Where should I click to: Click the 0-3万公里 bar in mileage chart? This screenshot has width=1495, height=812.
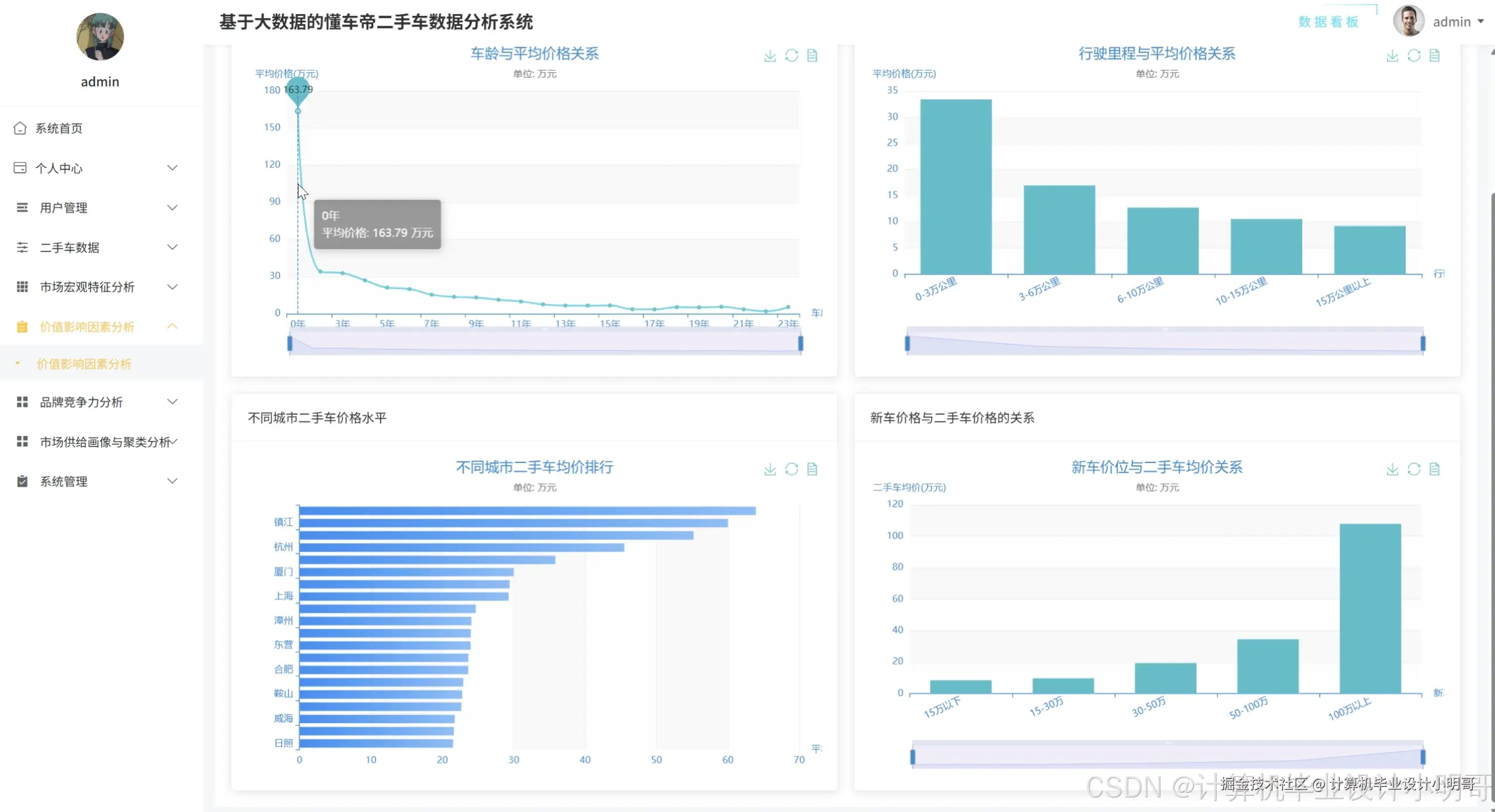pyautogui.click(x=955, y=187)
